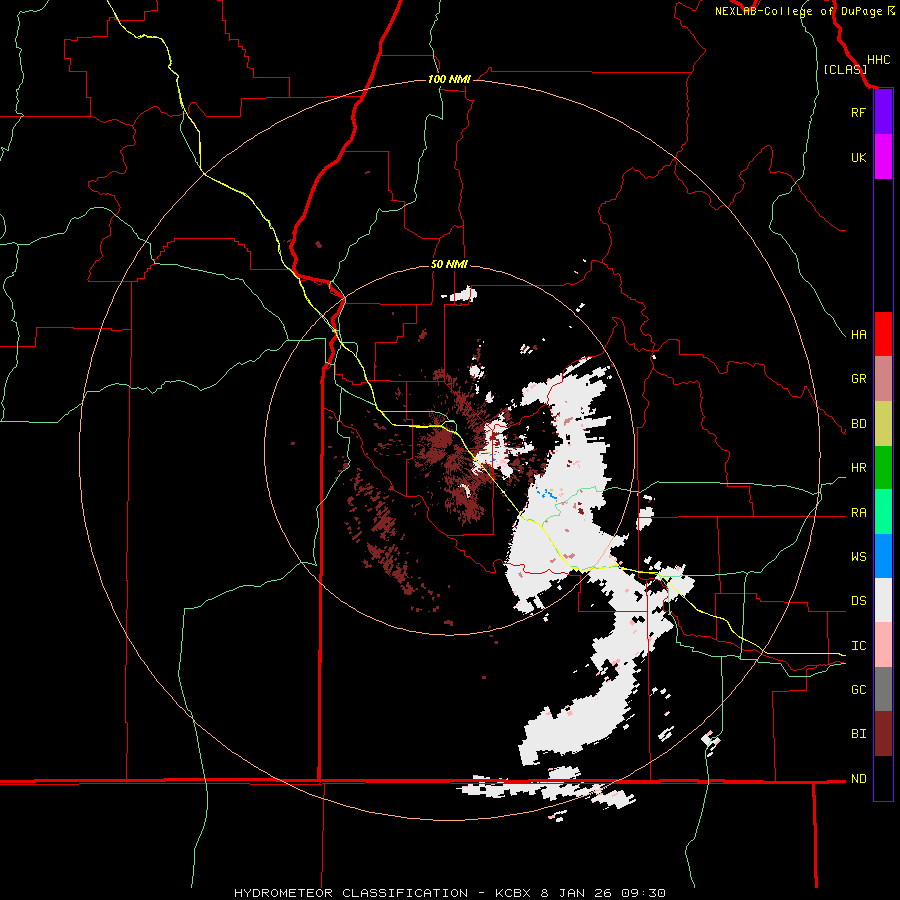The height and width of the screenshot is (900, 900).
Task: Click the DS white legend swatch
Action: tap(883, 600)
